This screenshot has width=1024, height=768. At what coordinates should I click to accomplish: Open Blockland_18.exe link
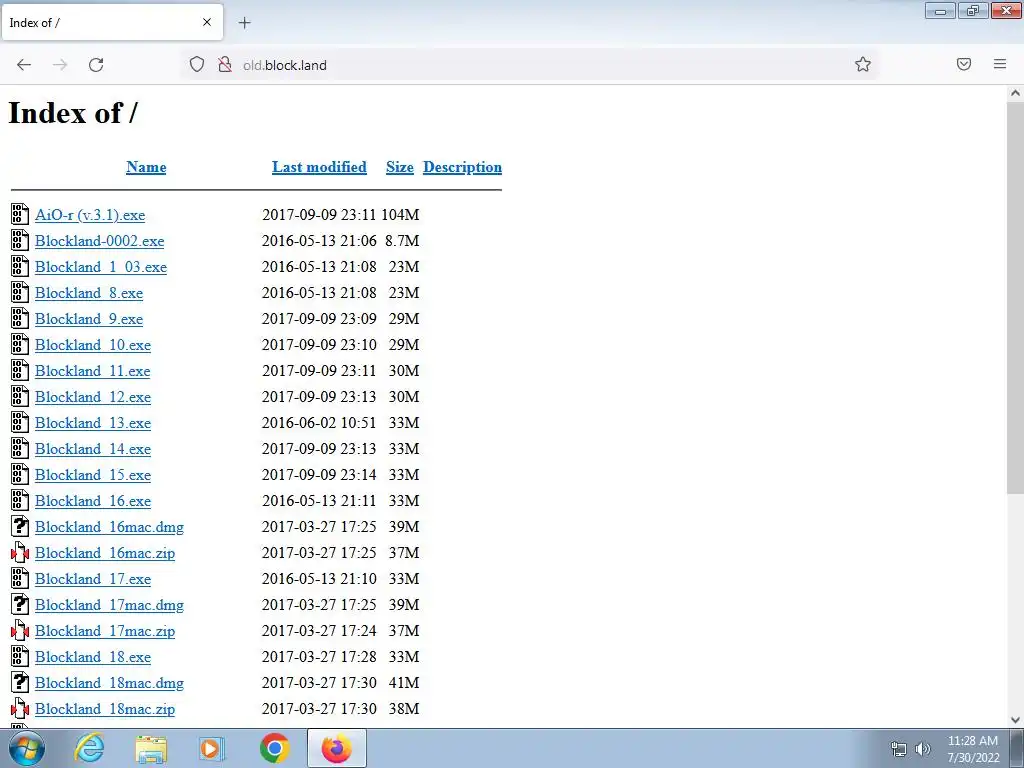coord(93,657)
